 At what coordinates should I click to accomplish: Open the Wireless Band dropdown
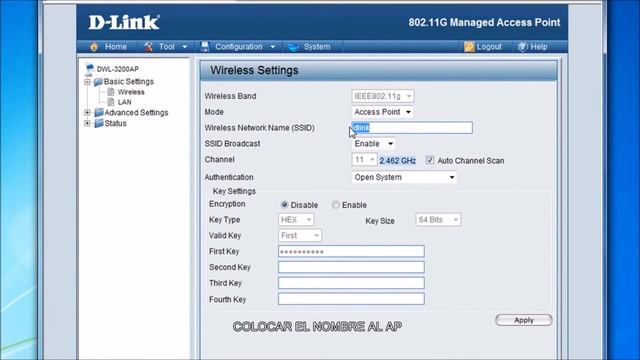tap(383, 96)
